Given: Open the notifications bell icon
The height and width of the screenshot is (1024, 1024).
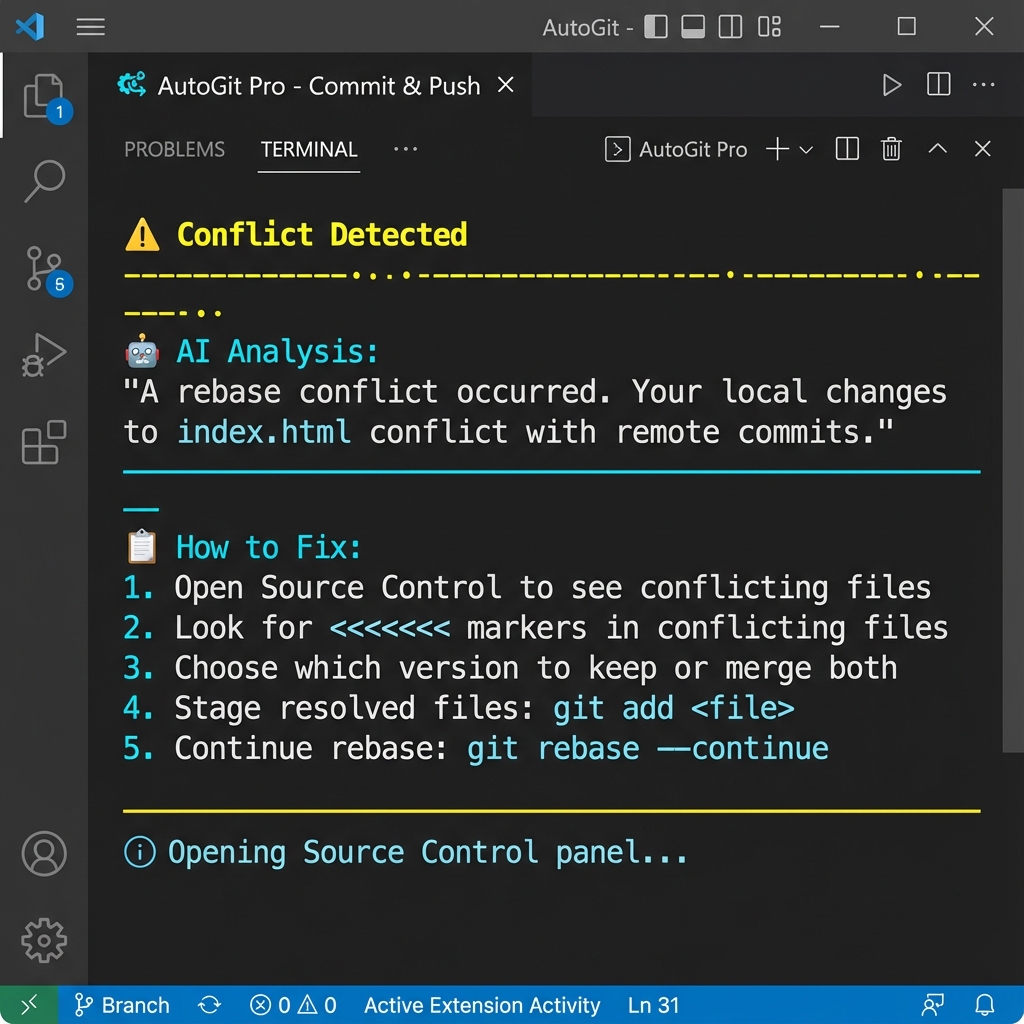Looking at the screenshot, I should point(985,1005).
